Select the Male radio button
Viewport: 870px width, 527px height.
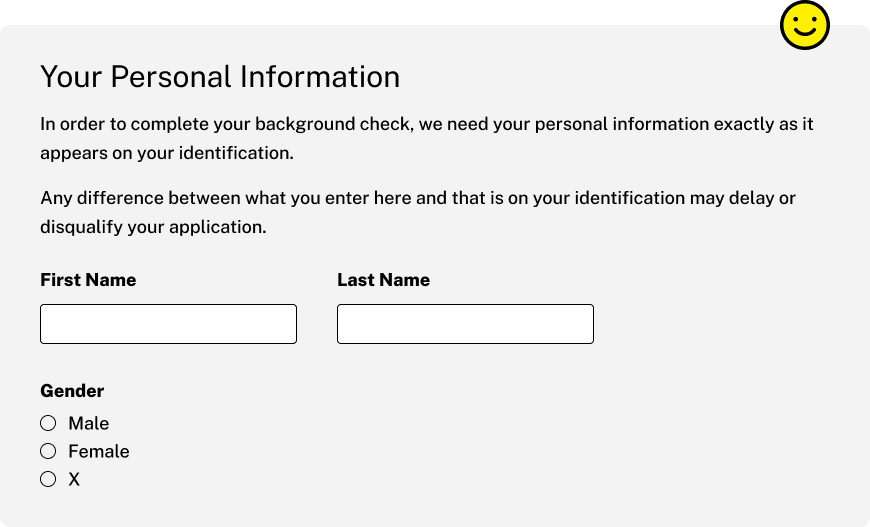coord(48,423)
